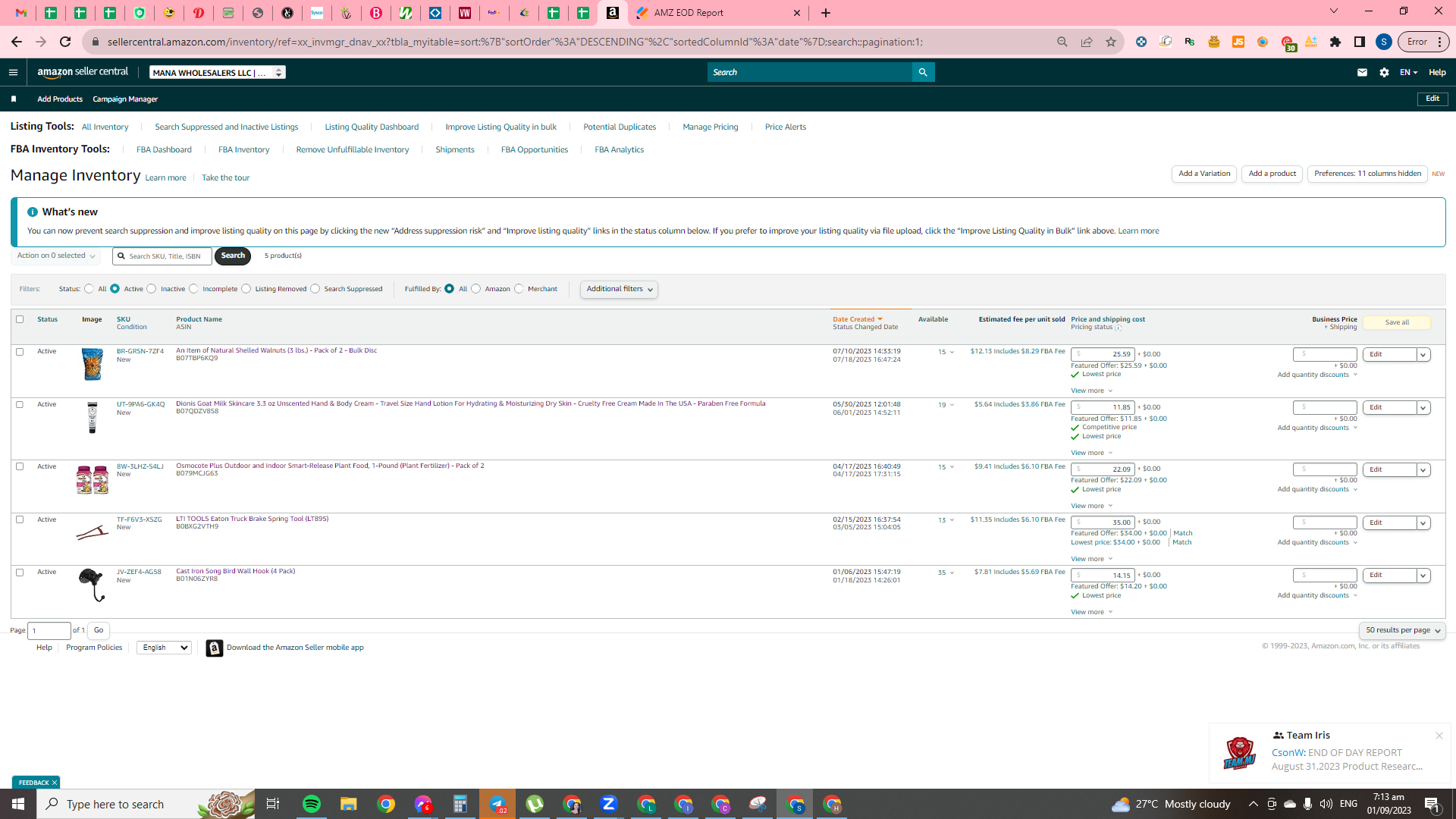This screenshot has width=1456, height=819.
Task: Bookmark this page with the star icon
Action: [x=1111, y=42]
